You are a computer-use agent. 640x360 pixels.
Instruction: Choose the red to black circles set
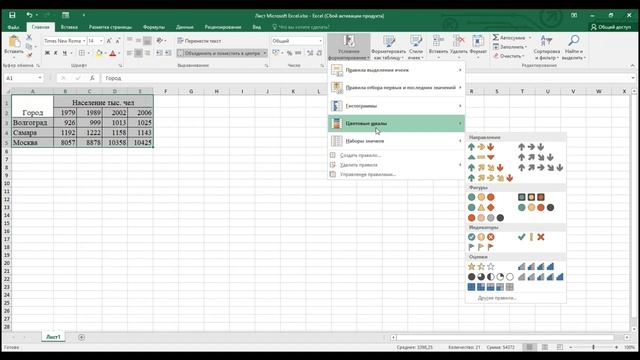pyautogui.click(x=486, y=218)
